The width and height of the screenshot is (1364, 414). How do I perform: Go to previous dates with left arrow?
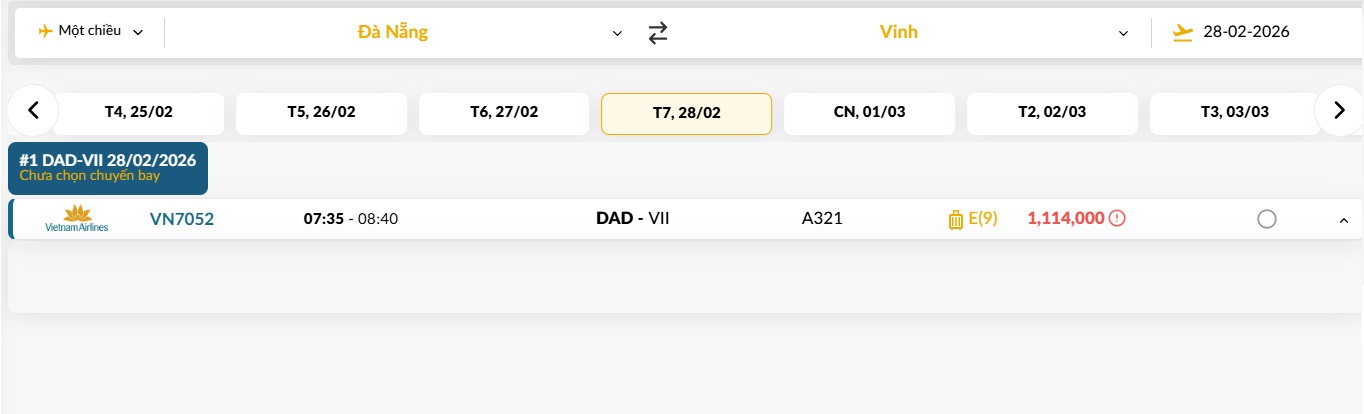point(33,111)
